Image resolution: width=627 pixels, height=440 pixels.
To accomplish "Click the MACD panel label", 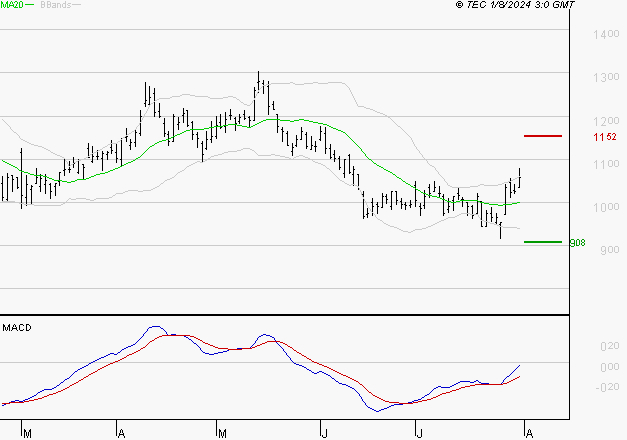I will tap(17, 328).
